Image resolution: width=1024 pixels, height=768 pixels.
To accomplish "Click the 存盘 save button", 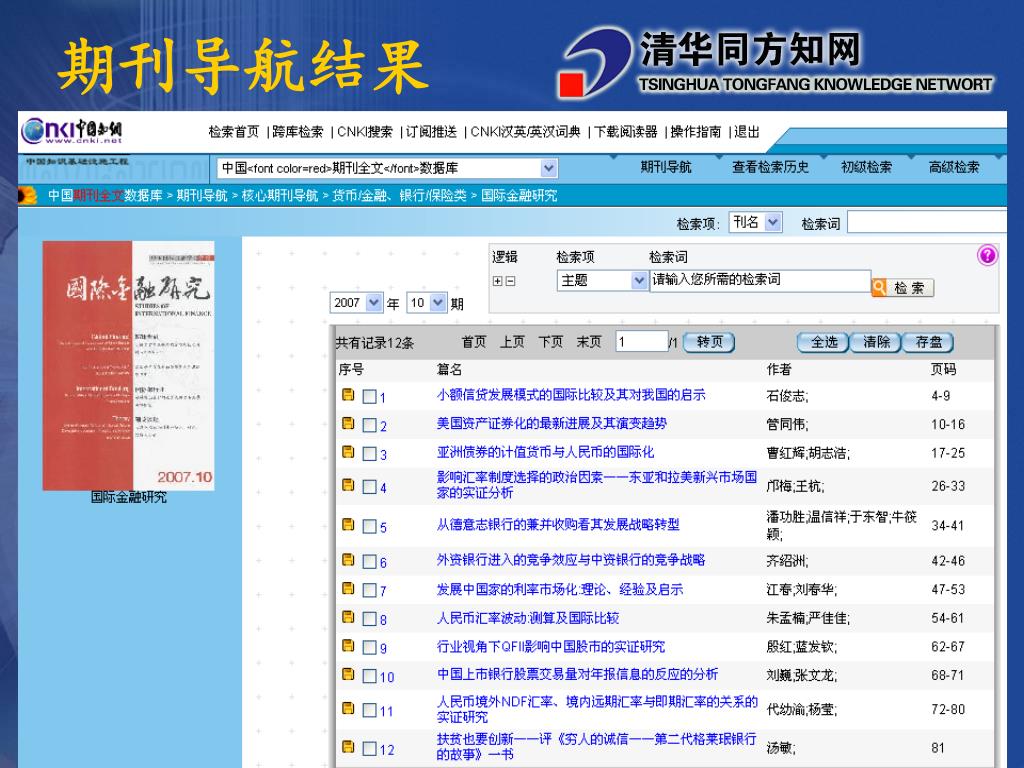I will tap(928, 342).
